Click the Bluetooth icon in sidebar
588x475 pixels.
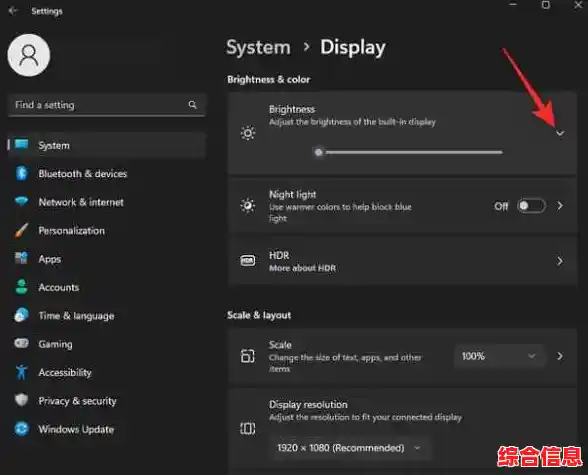(21, 173)
